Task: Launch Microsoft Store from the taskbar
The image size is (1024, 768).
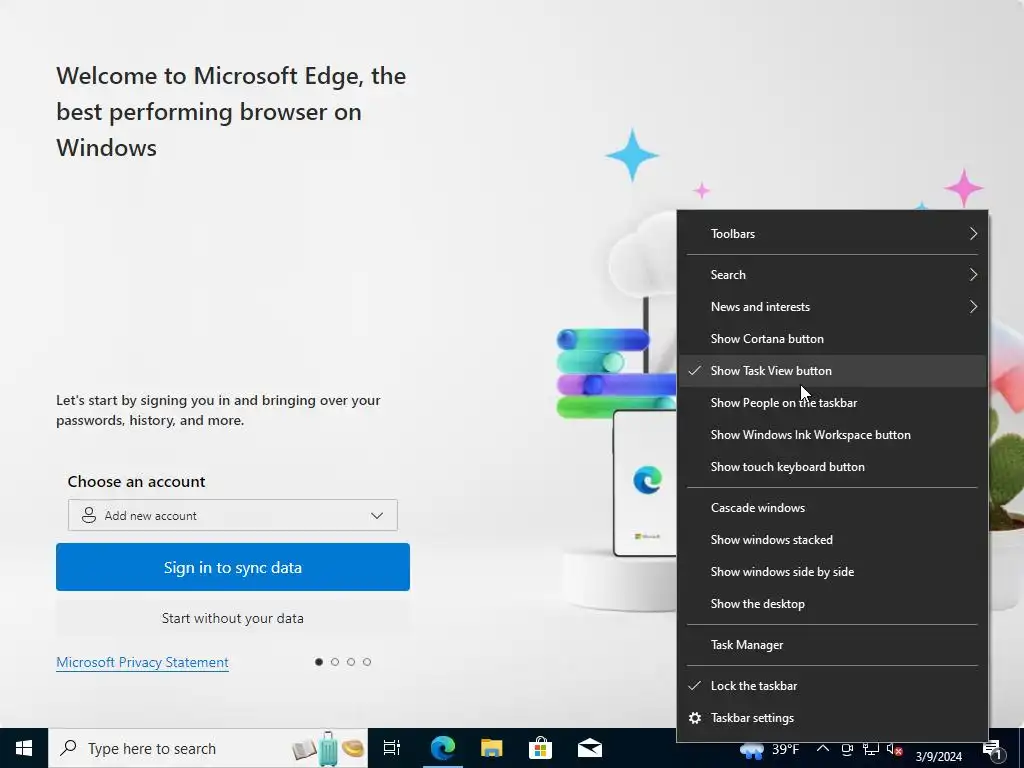Action: 541,748
